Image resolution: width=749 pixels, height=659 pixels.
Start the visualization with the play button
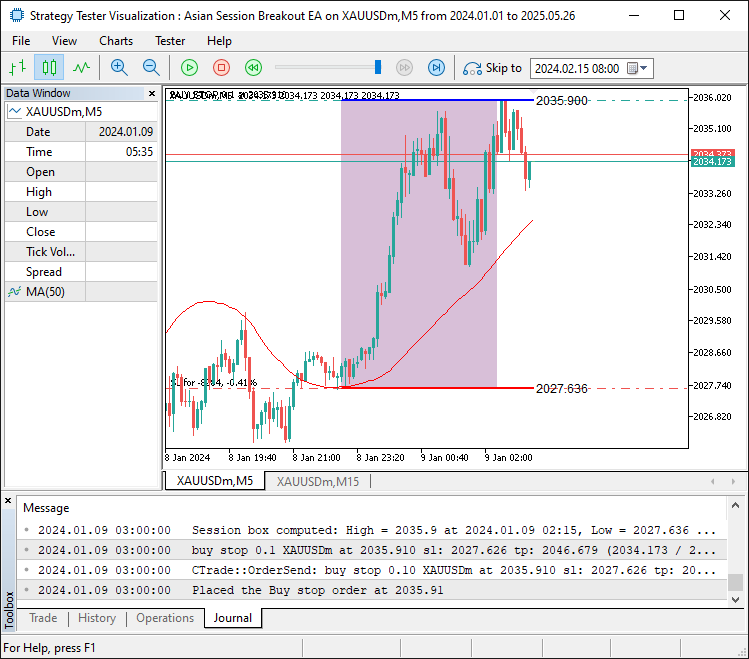click(189, 68)
